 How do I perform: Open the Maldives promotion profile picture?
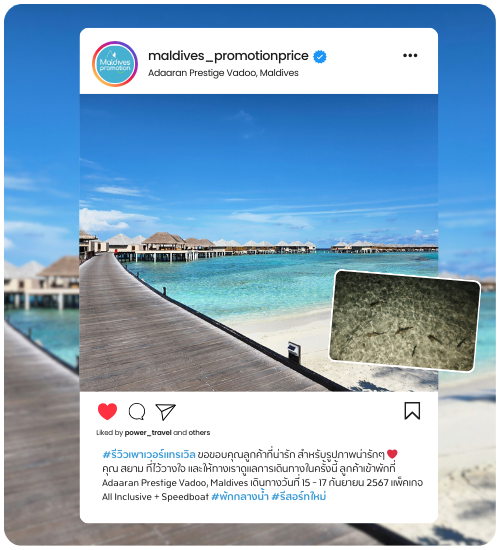(115, 64)
